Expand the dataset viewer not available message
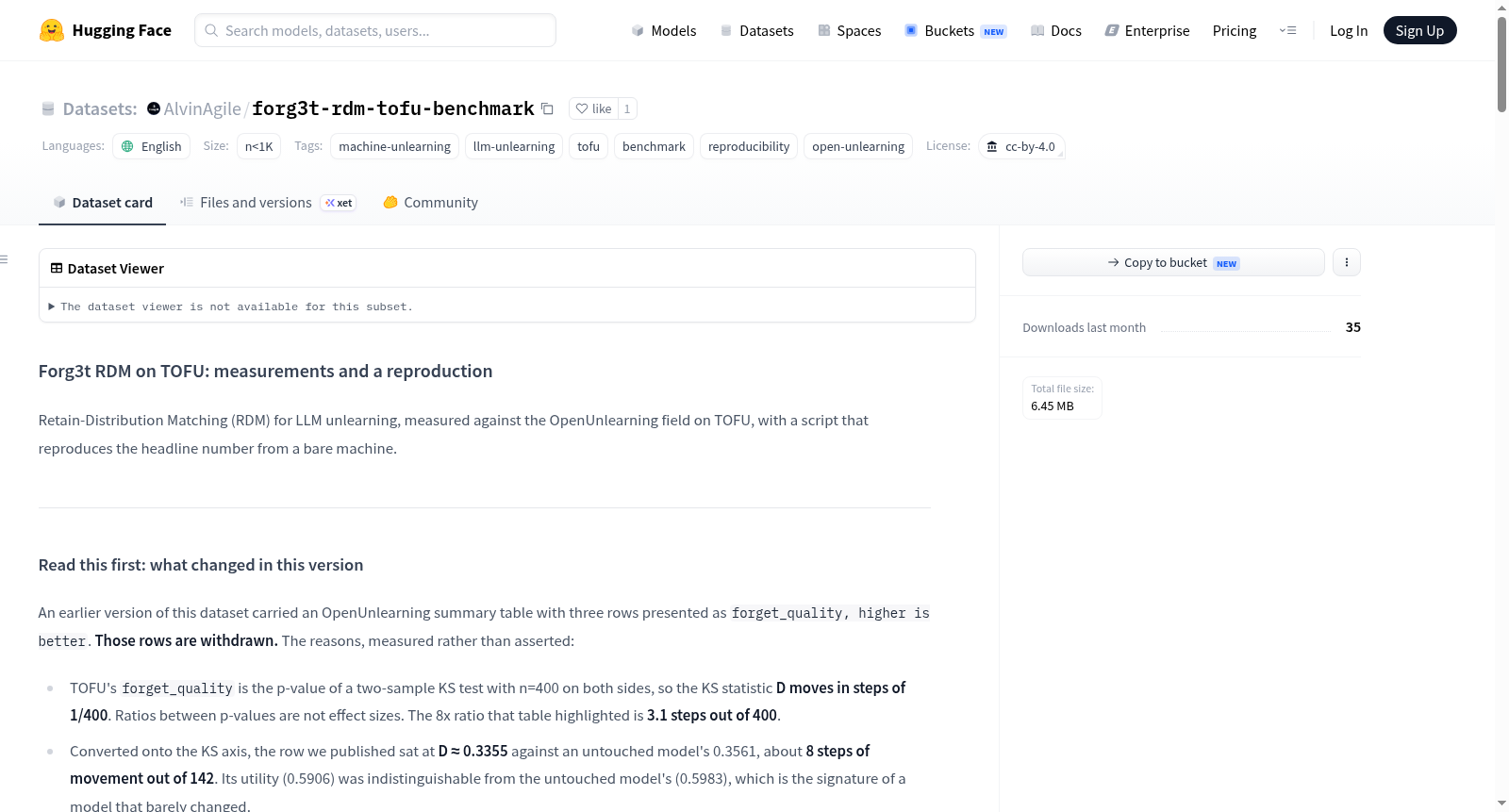This screenshot has width=1509, height=812. (x=231, y=307)
